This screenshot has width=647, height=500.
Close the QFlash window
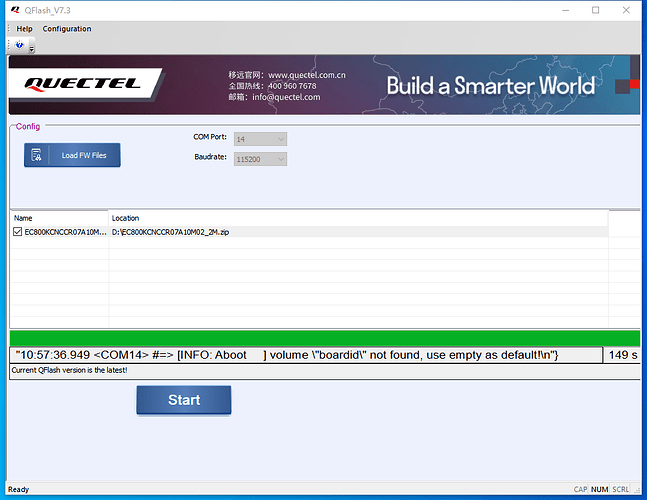[626, 10]
